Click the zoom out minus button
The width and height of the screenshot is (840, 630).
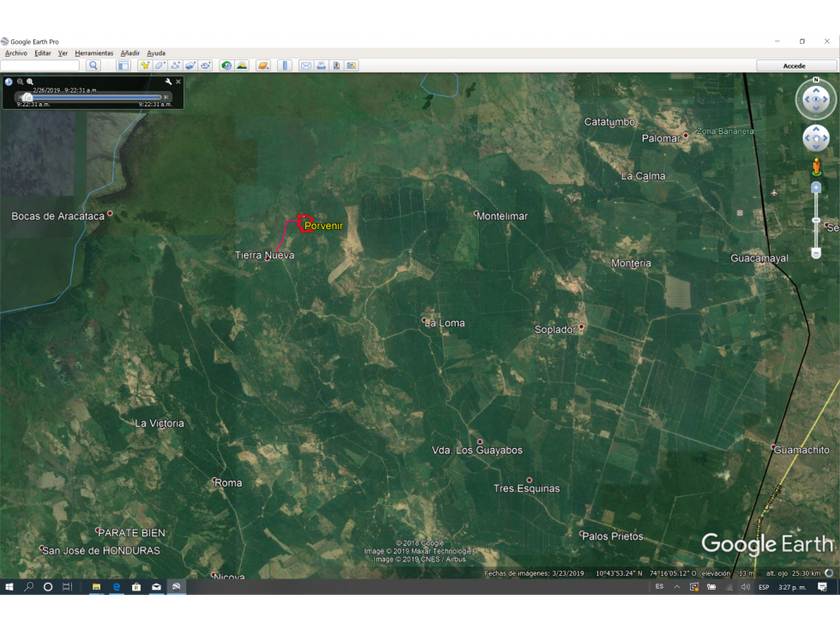tap(816, 253)
